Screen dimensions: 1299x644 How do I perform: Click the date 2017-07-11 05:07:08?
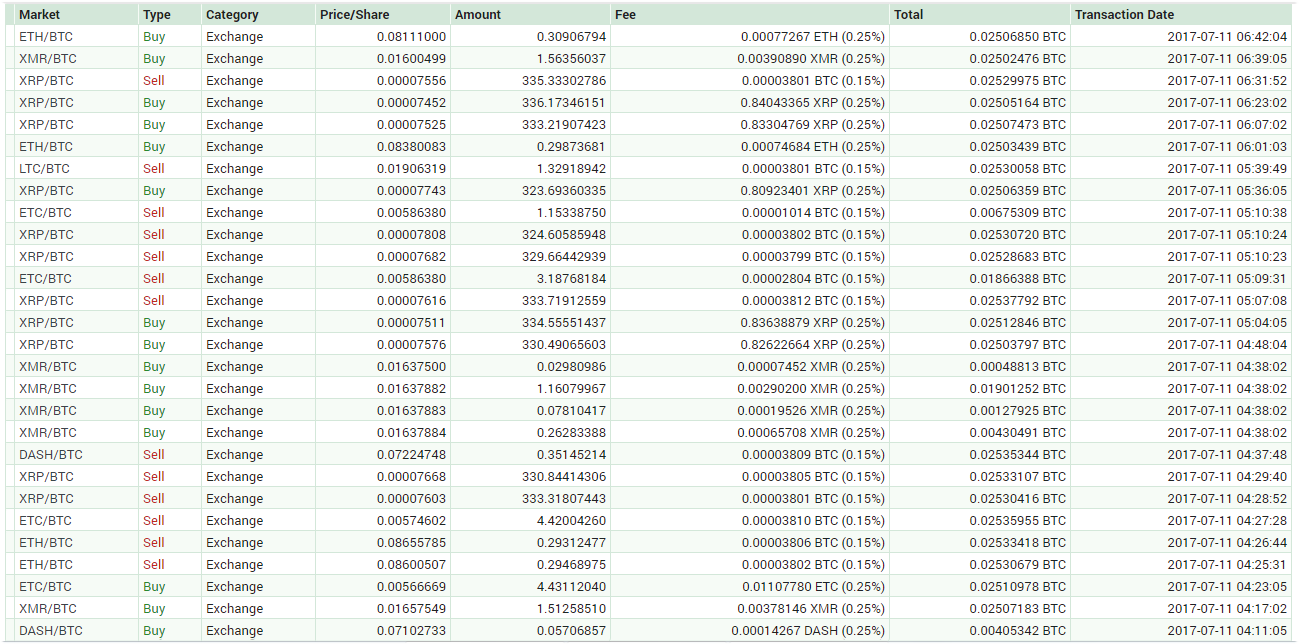[x=1227, y=301]
